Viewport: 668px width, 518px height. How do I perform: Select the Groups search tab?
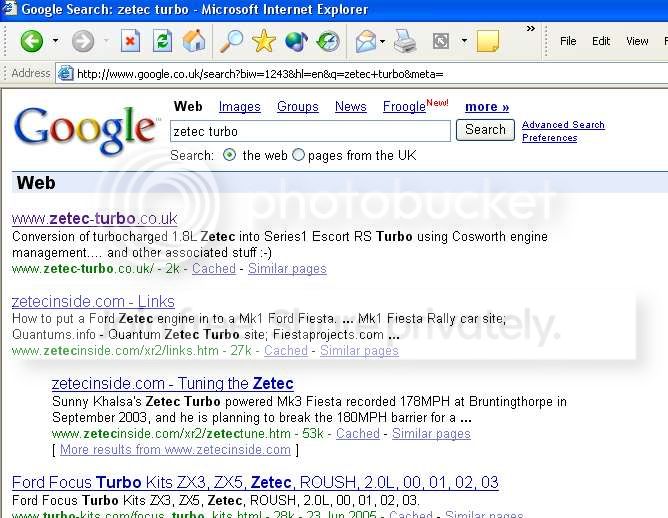pyautogui.click(x=298, y=106)
